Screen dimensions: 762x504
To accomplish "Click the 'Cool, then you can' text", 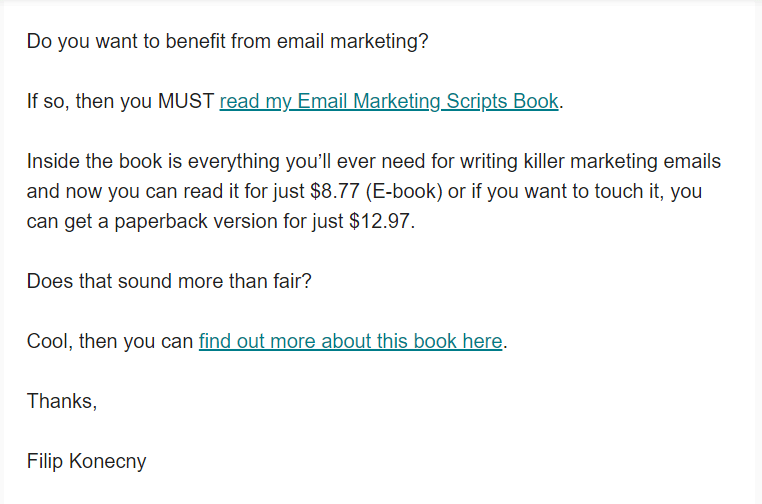I will click(110, 341).
